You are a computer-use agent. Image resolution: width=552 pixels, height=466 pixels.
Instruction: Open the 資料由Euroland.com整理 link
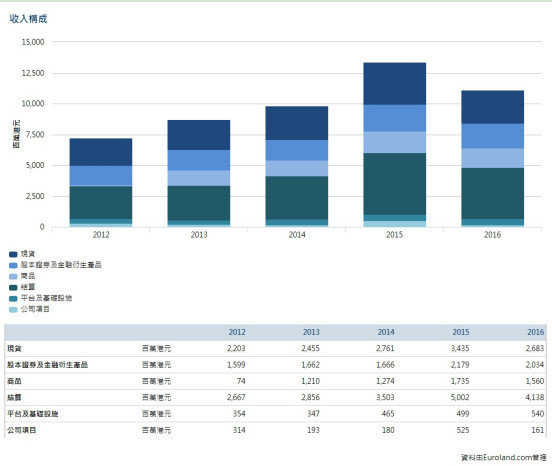coord(503,458)
